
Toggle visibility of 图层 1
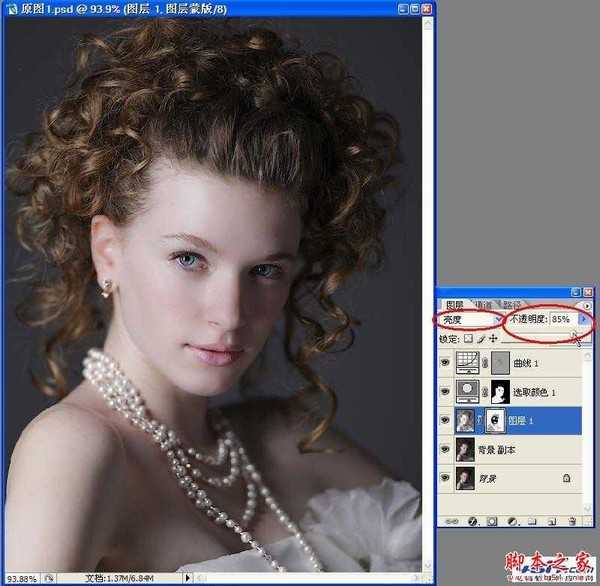tap(445, 420)
